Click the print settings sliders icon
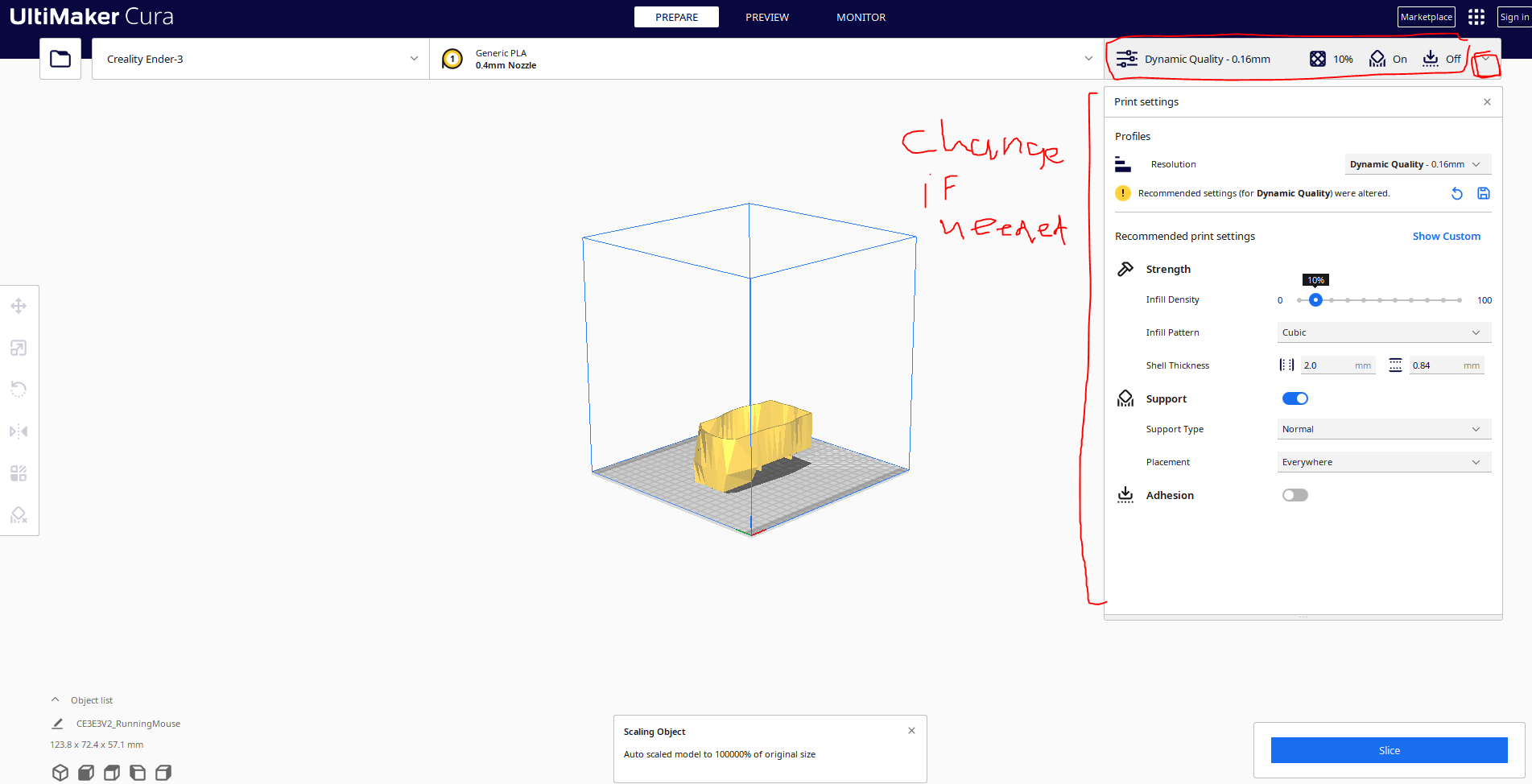 click(1127, 59)
